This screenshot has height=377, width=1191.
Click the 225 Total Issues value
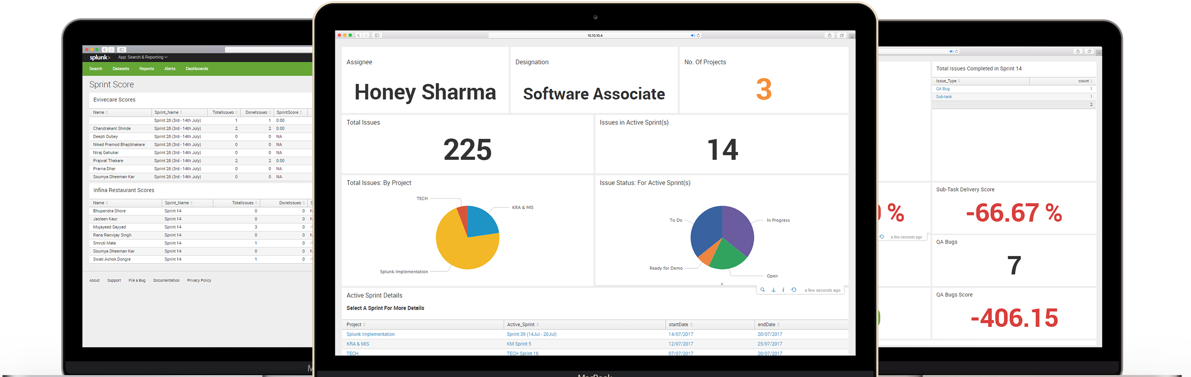[468, 150]
